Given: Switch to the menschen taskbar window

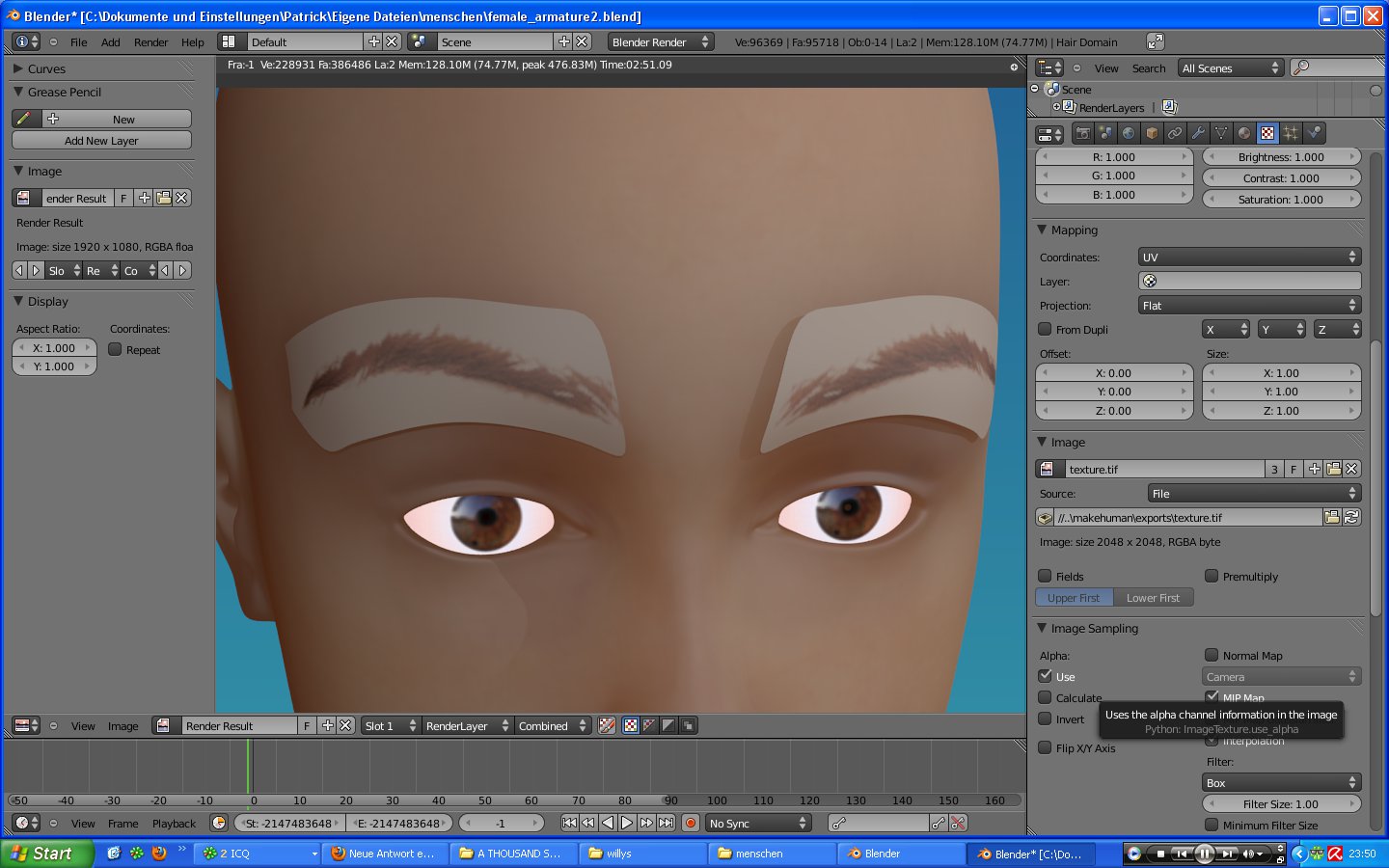Looking at the screenshot, I should pos(772,854).
